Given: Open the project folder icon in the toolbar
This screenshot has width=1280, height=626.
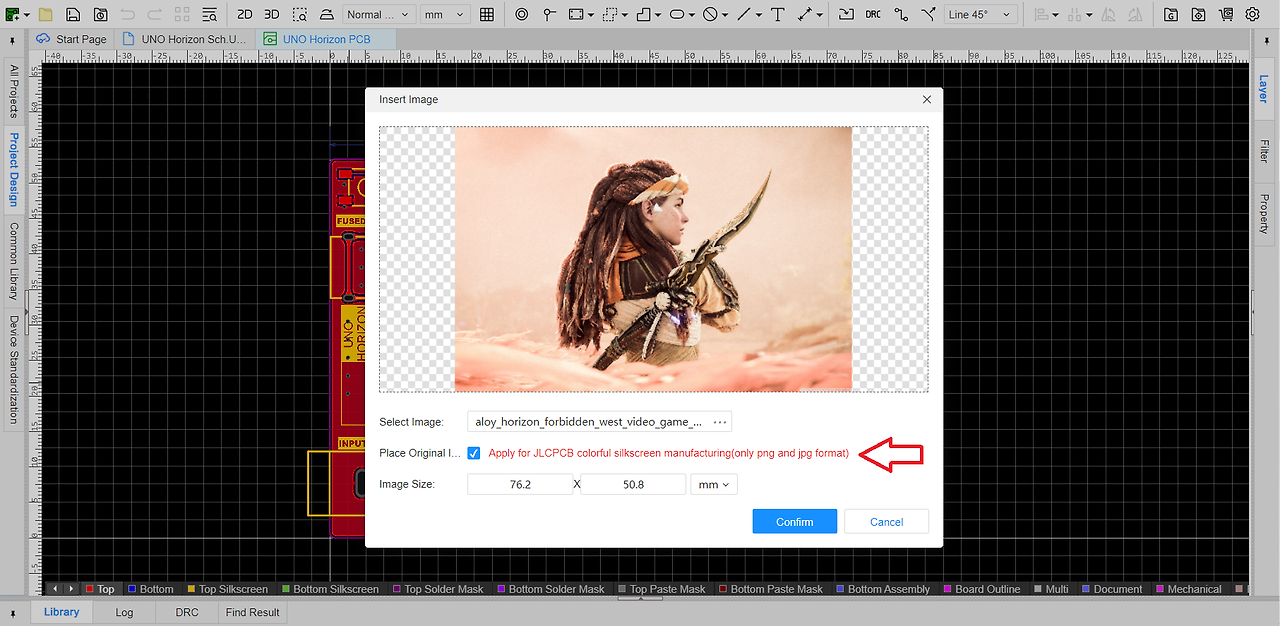Looking at the screenshot, I should coord(45,15).
